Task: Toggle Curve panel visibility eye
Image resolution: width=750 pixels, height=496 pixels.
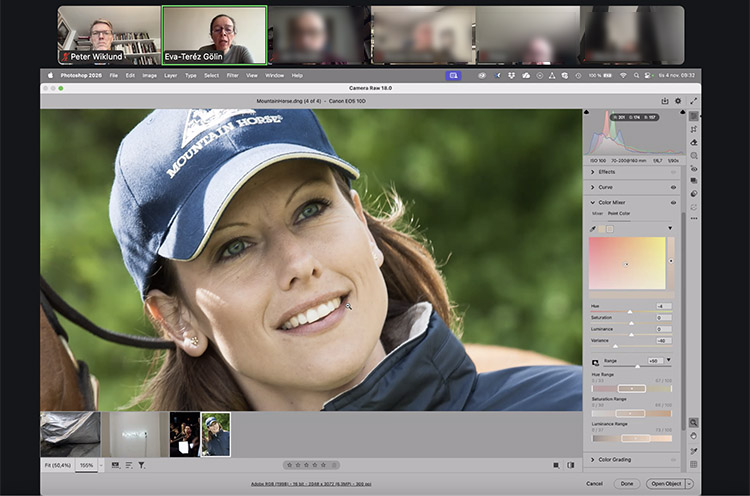Action: coord(673,187)
